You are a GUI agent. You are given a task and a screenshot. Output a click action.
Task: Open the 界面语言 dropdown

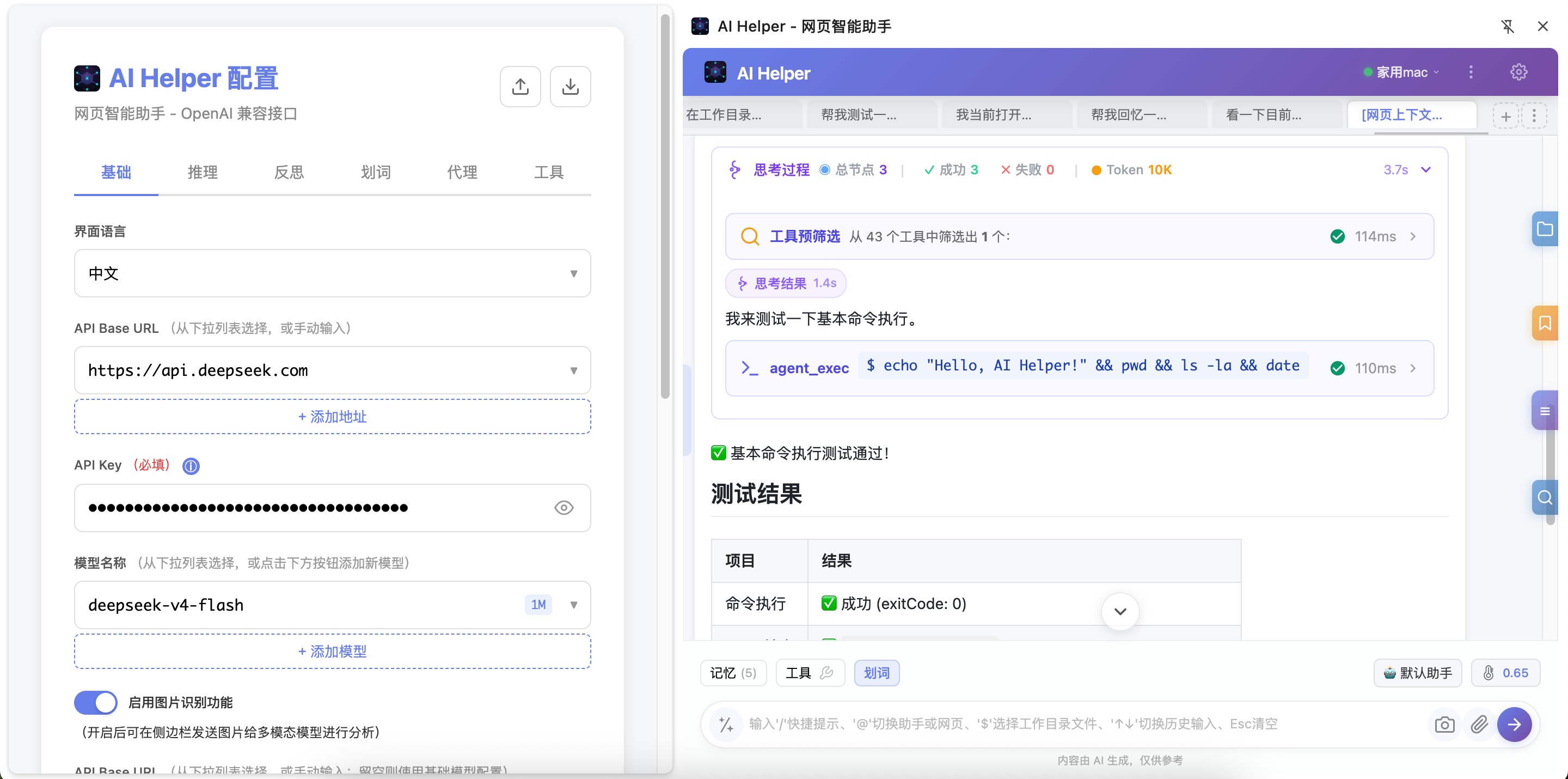click(x=332, y=273)
